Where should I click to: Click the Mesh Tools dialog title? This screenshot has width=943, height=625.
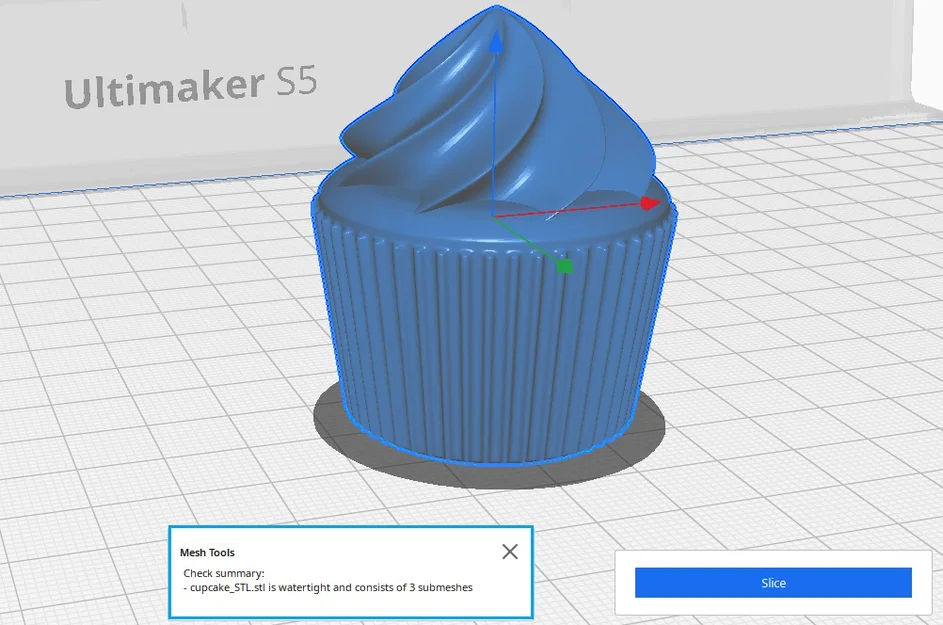click(207, 552)
